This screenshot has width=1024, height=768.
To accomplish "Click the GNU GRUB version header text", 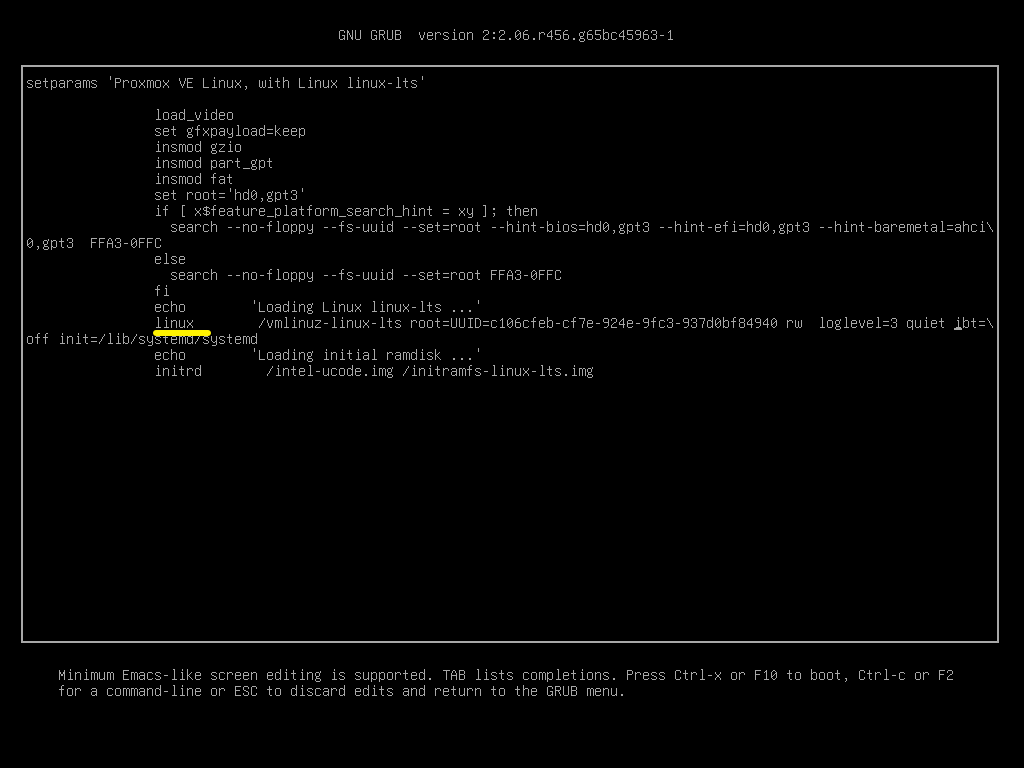I will 505,35.
